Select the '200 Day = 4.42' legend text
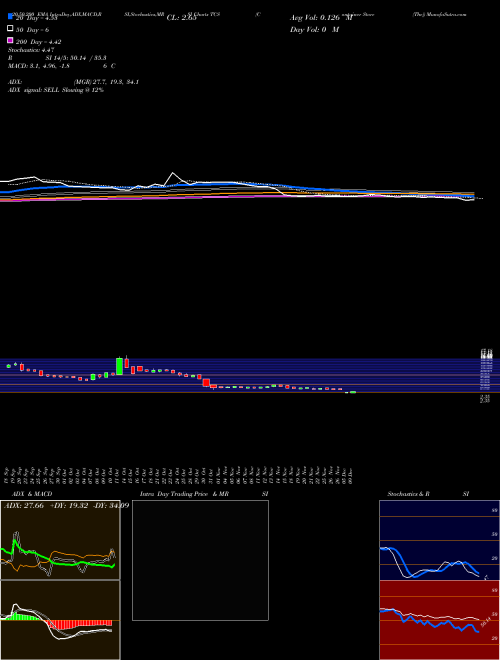The width and height of the screenshot is (500, 660). coord(39,42)
